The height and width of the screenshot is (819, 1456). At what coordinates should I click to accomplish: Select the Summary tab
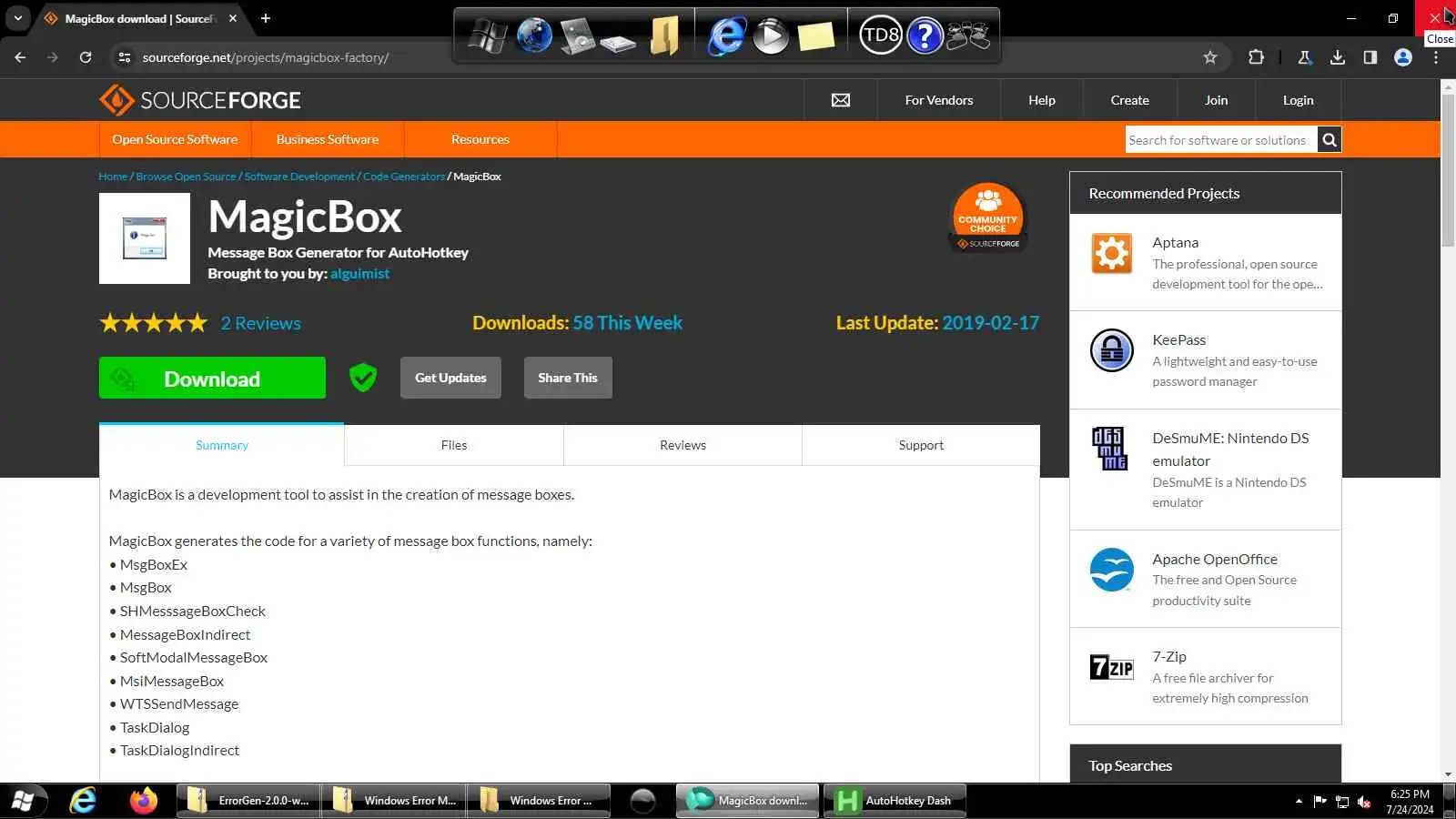pos(222,445)
